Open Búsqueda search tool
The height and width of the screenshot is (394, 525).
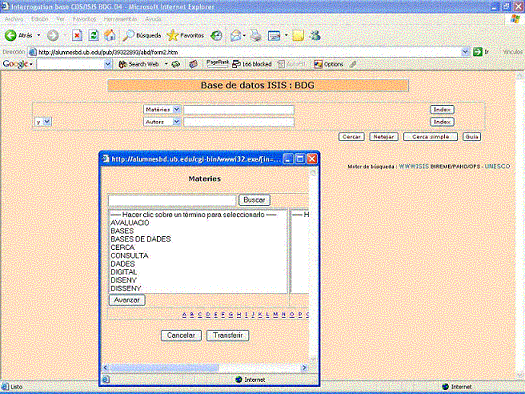(141, 35)
